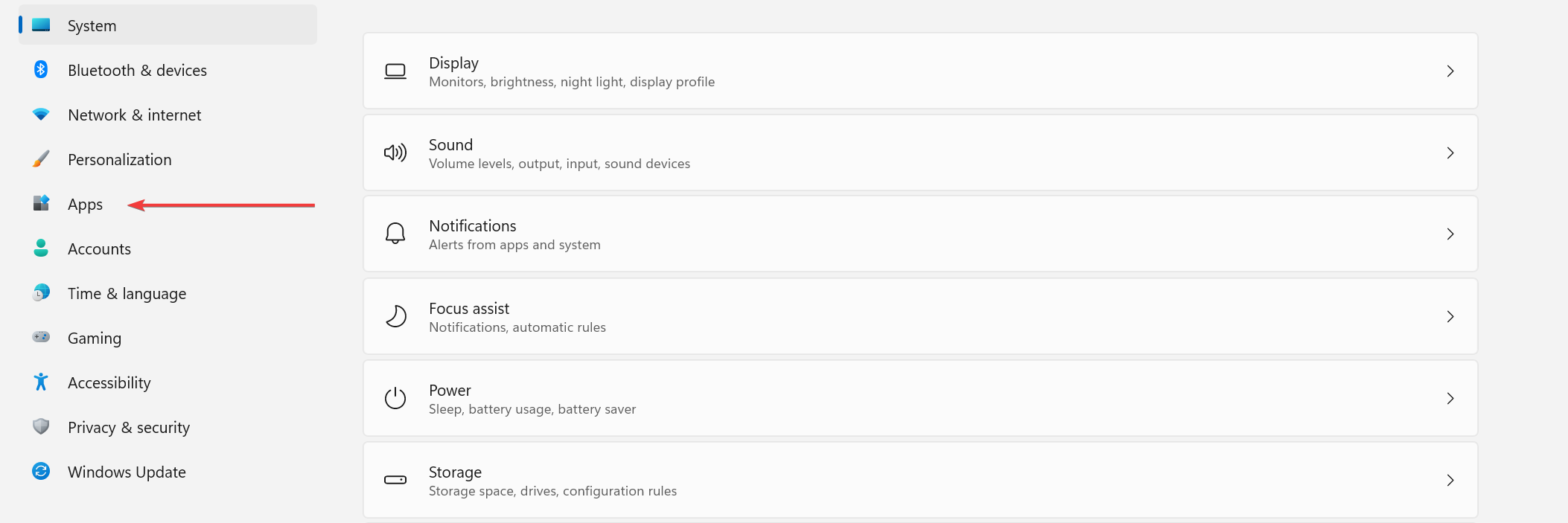
Task: Open the Display settings title
Action: point(453,63)
